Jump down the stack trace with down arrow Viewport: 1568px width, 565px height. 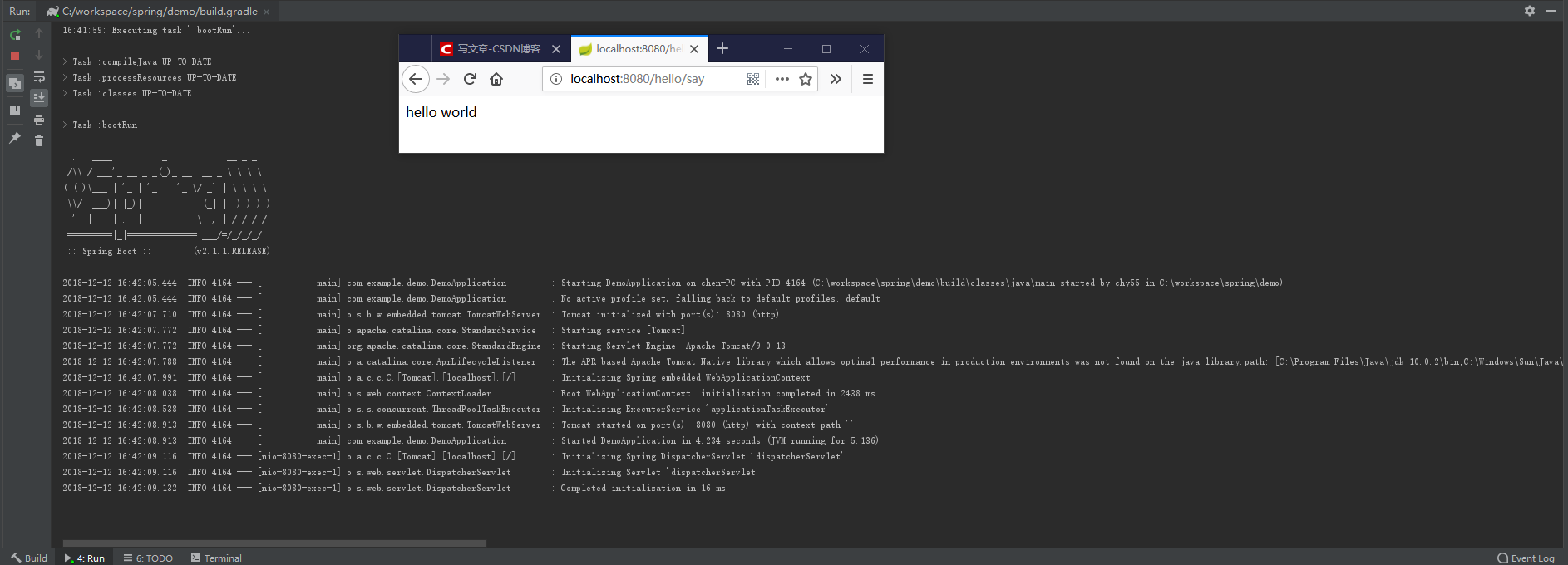coord(39,55)
